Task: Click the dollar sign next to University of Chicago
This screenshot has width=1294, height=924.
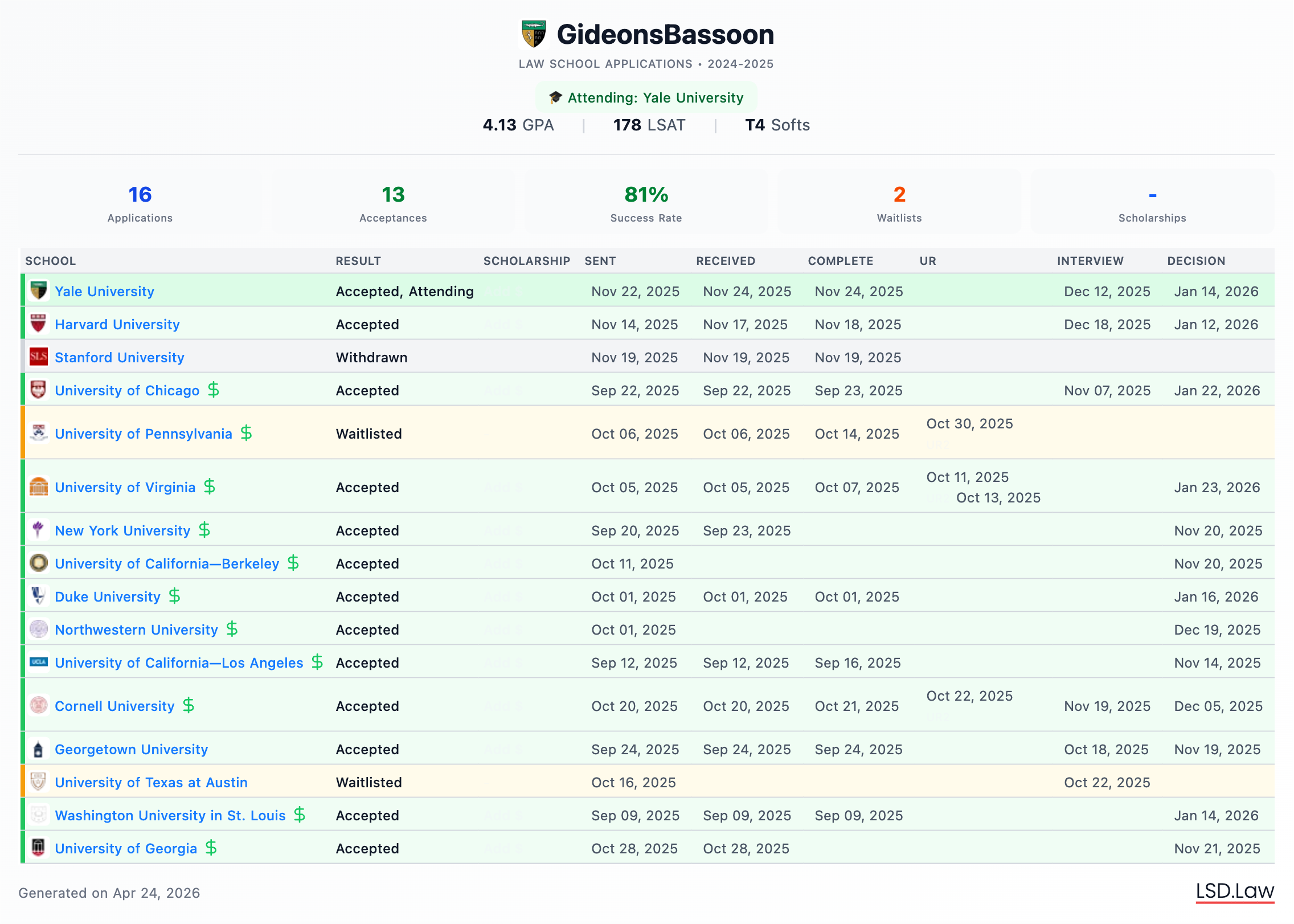Action: (213, 390)
